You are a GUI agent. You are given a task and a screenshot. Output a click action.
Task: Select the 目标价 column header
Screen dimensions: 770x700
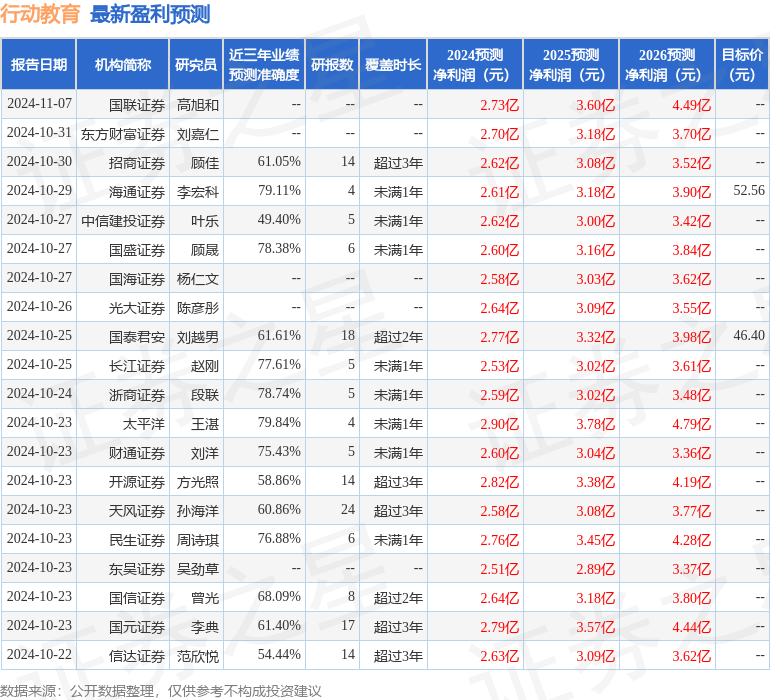742,64
